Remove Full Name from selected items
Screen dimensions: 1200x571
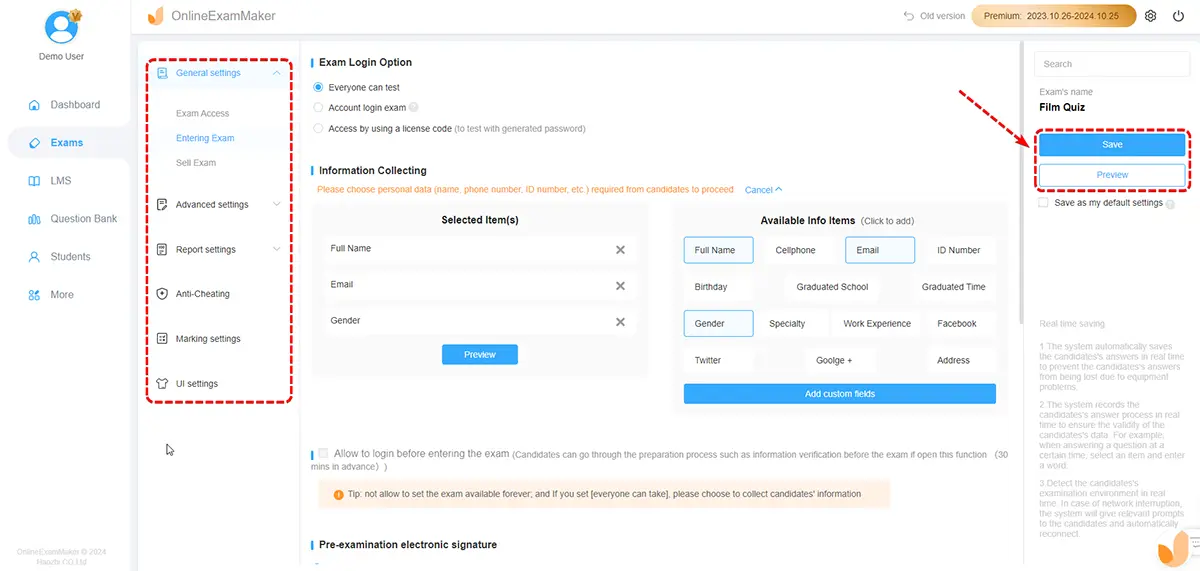click(x=620, y=249)
